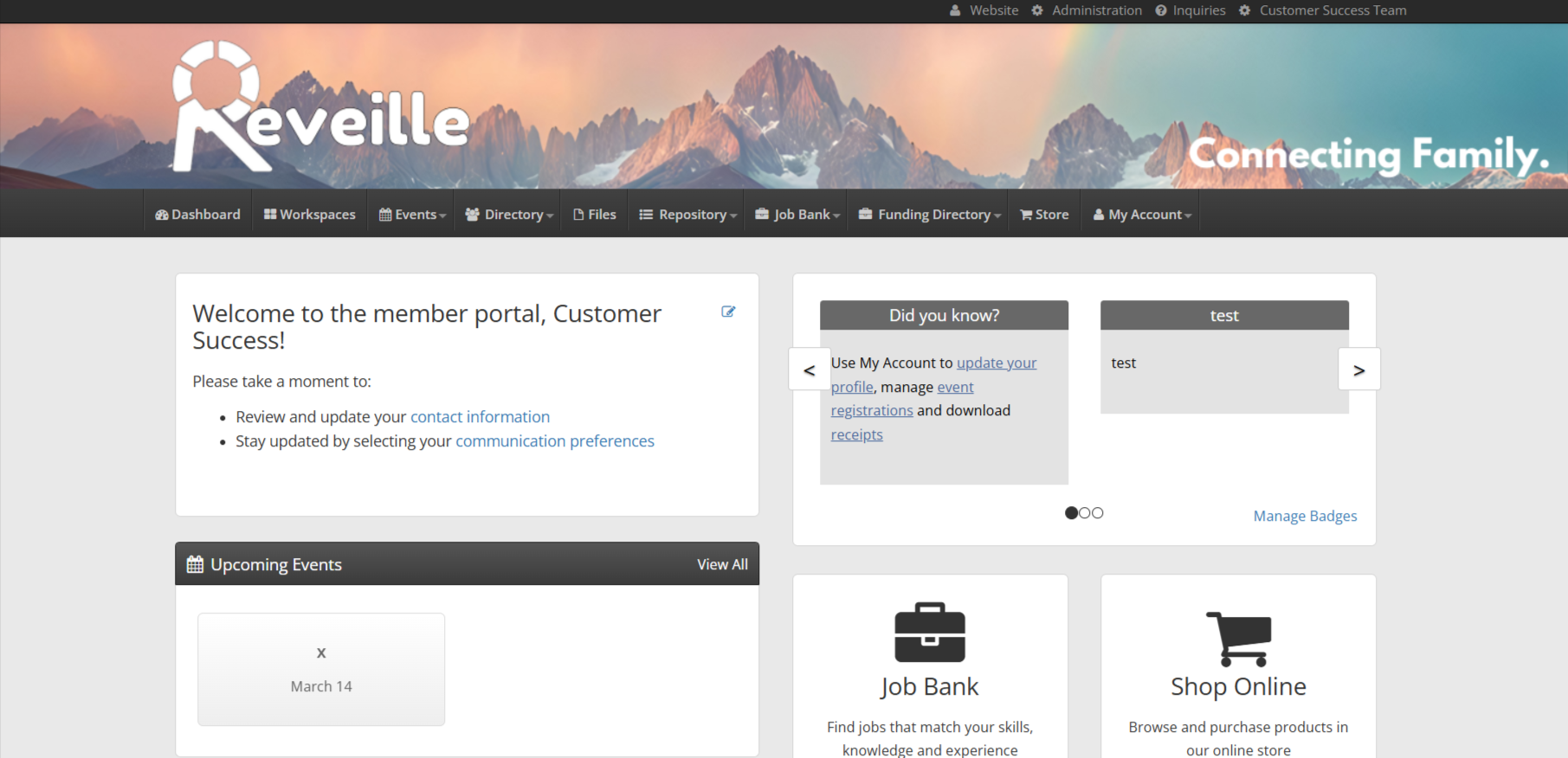1568x758 pixels.
Task: Open the Store cart menu item
Action: (x=1044, y=215)
